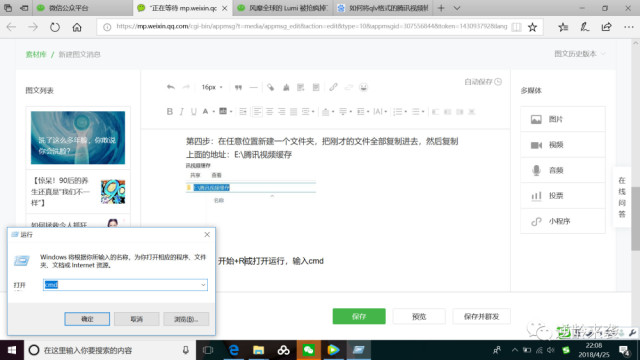Open the emoji smiley picker
Viewport: 640px width, 360px height.
(363, 87)
